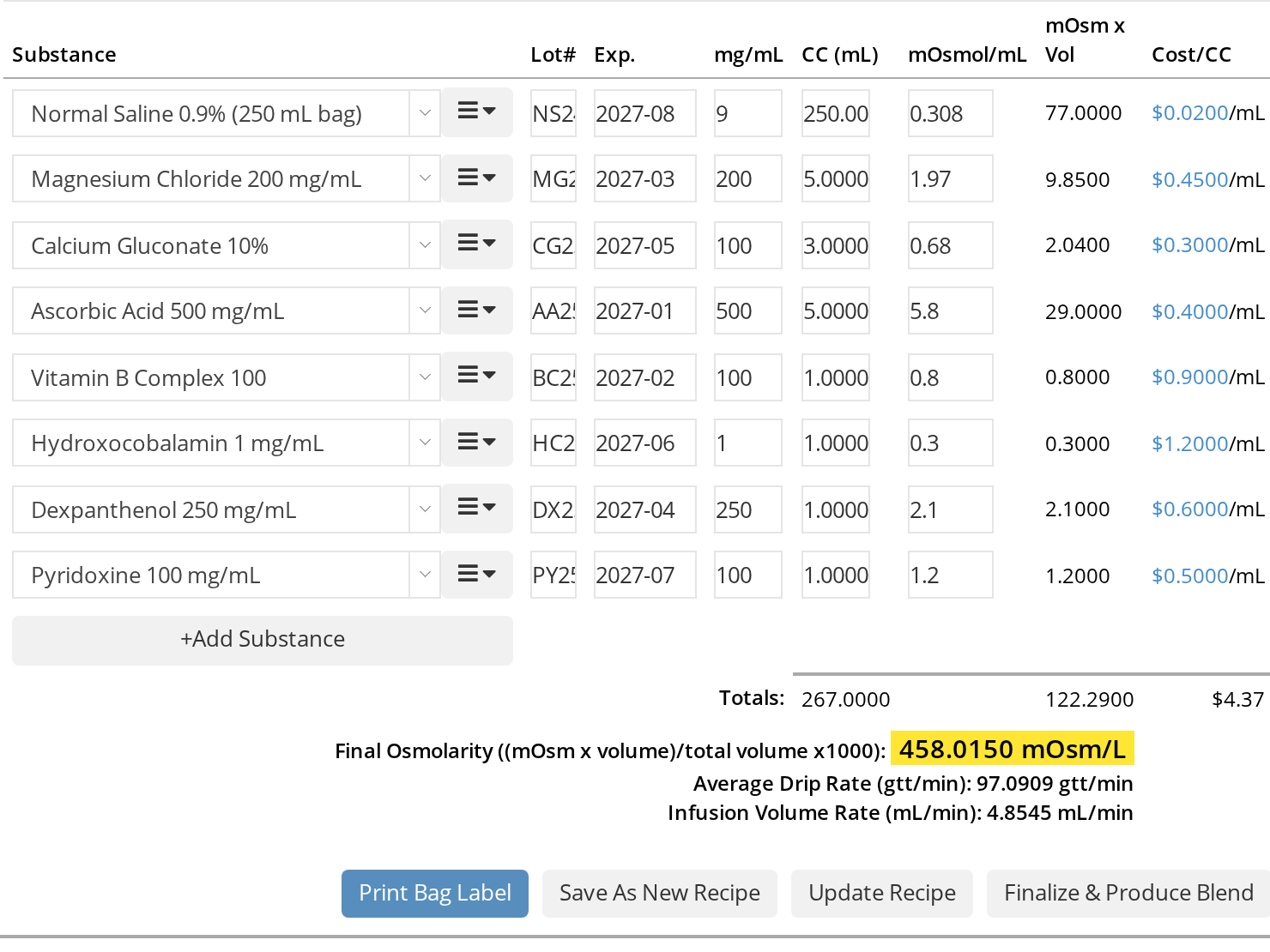Screen dimensions: 1270x952
Task: Edit the mOsmol/mL field for Dexpanthenol
Action: tap(951, 509)
